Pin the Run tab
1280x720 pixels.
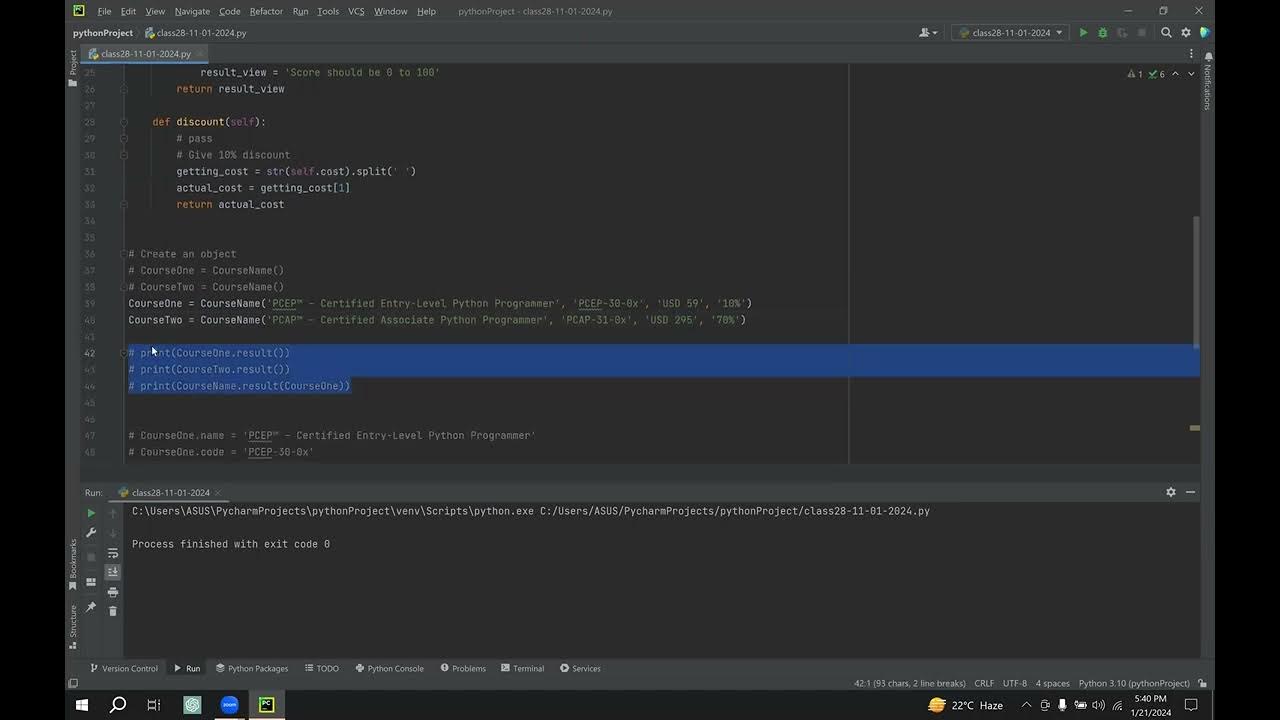[x=91, y=606]
